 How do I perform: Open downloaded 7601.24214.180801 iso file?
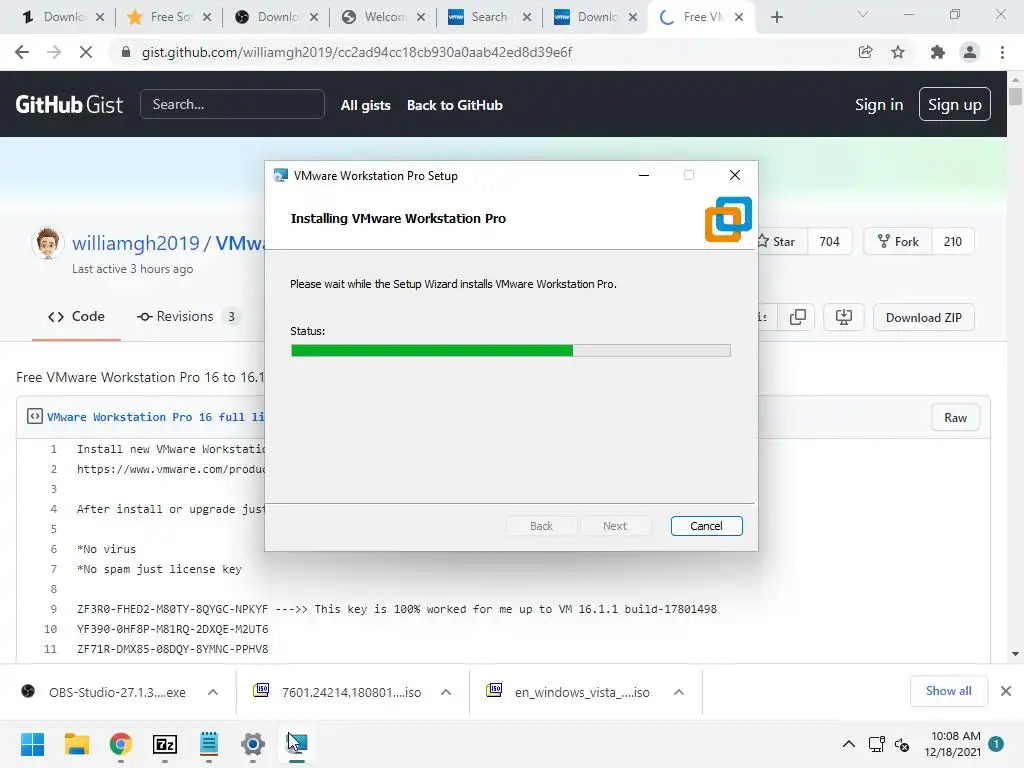(338, 692)
